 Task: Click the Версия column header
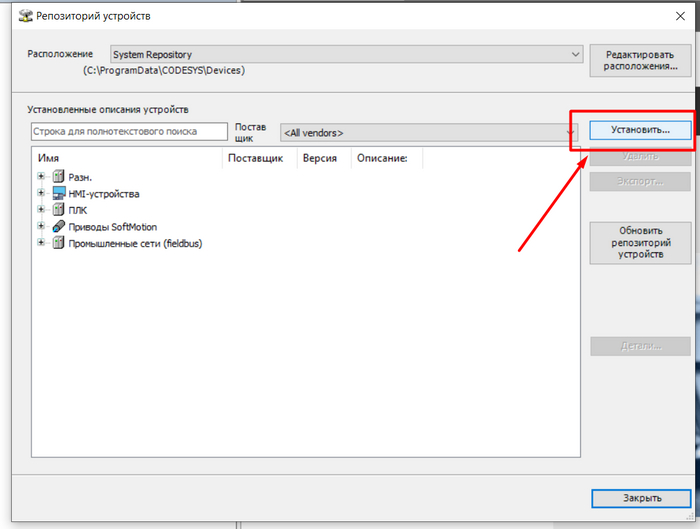pos(320,158)
